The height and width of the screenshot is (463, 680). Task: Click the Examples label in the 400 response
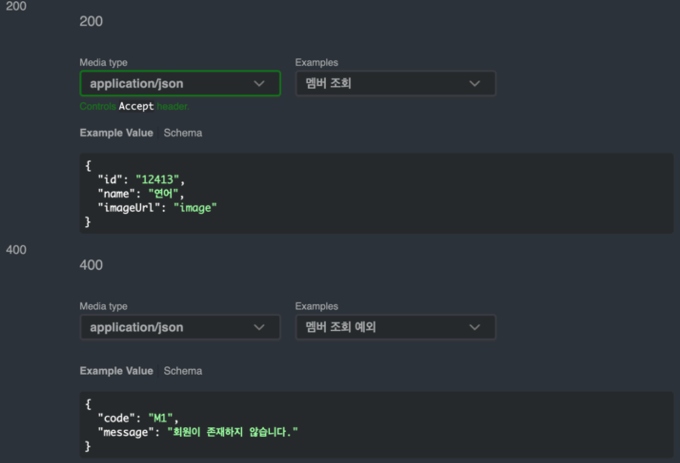317,306
